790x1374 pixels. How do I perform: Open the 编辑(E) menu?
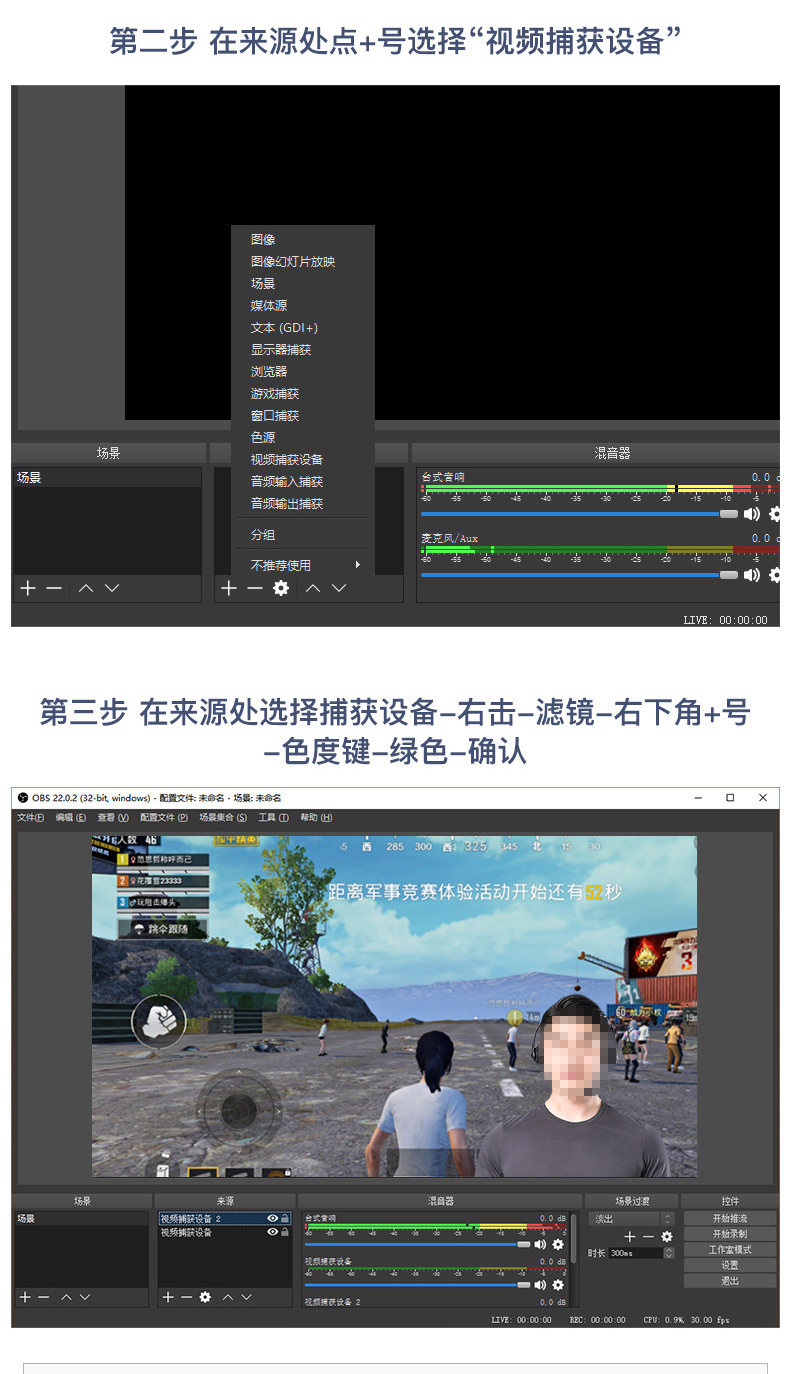71,818
